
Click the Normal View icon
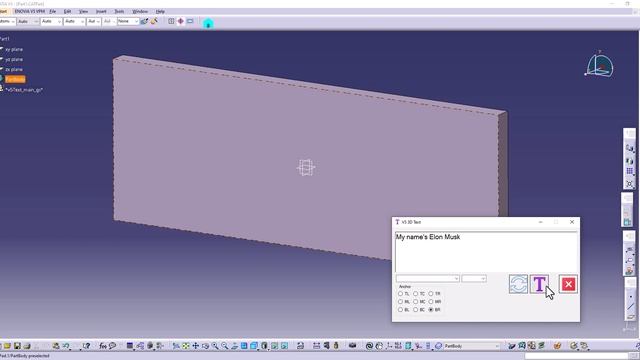pos(234,346)
